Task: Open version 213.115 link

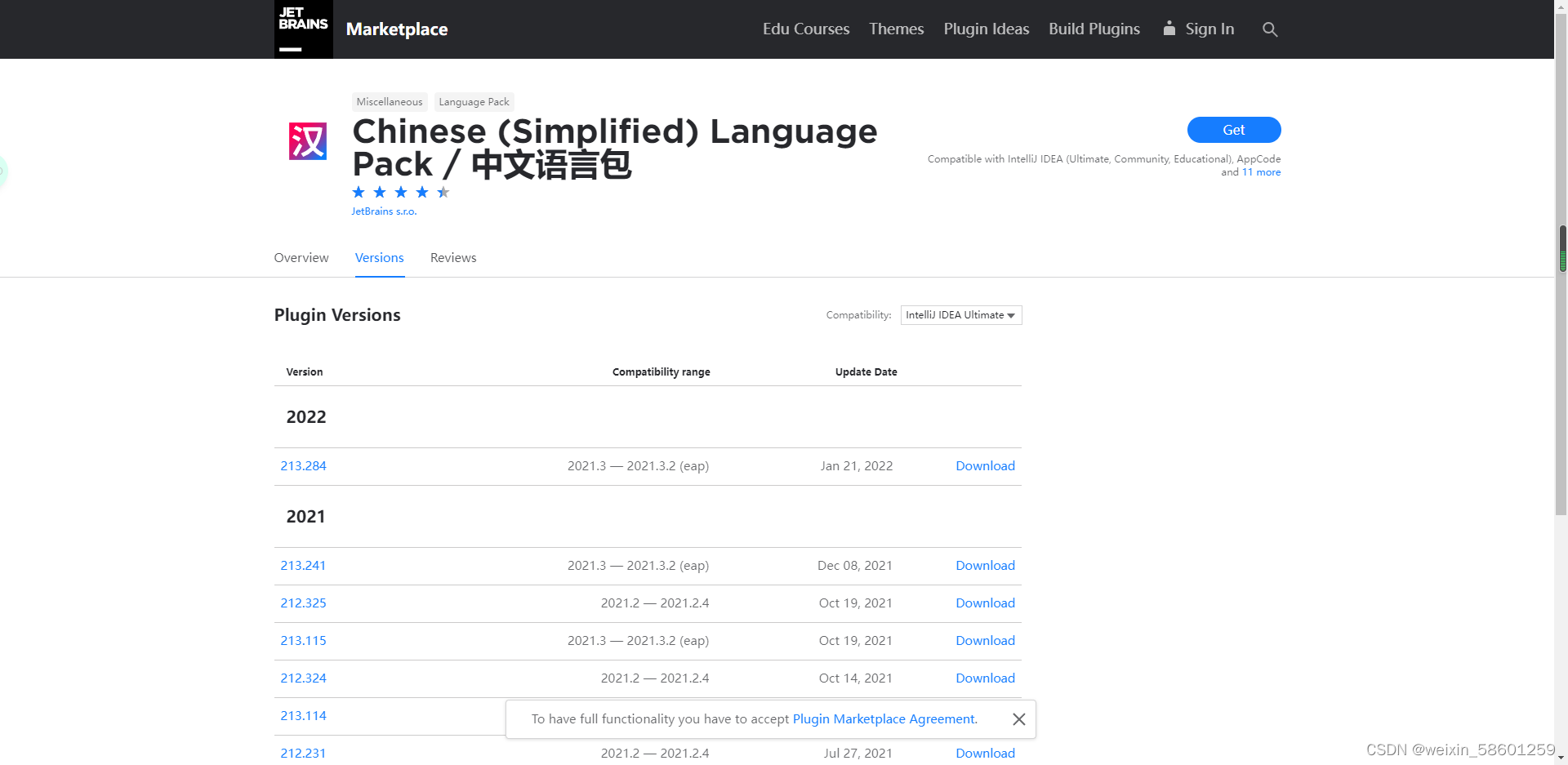Action: pyautogui.click(x=304, y=641)
